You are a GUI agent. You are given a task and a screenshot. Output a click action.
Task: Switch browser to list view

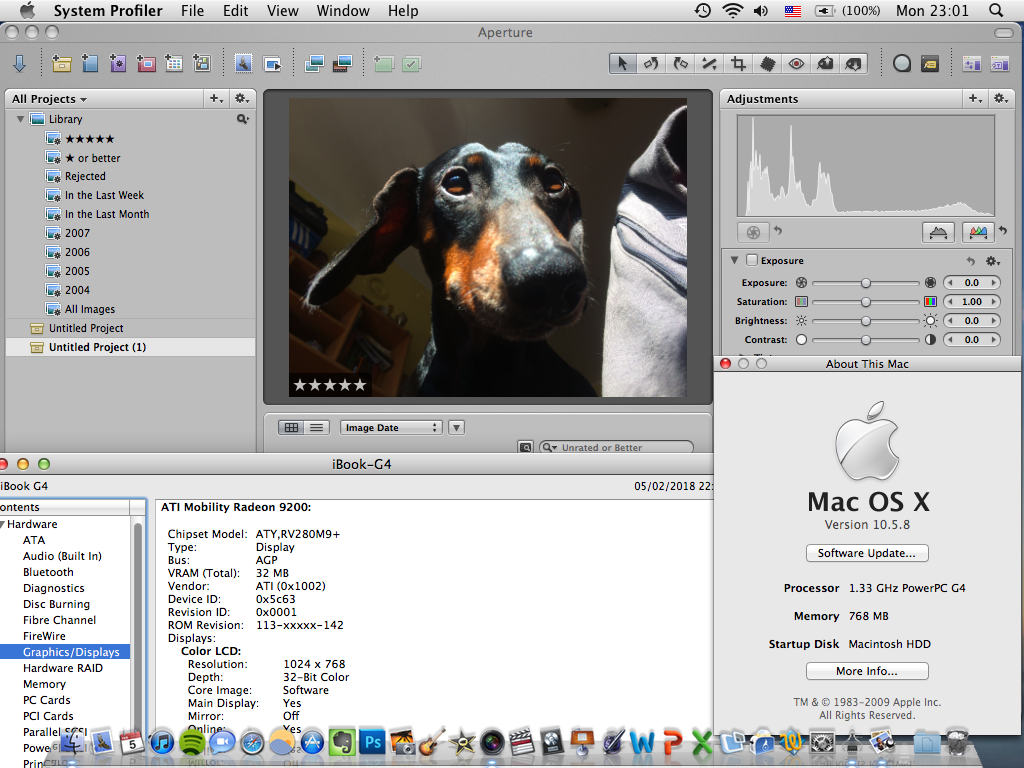(317, 427)
